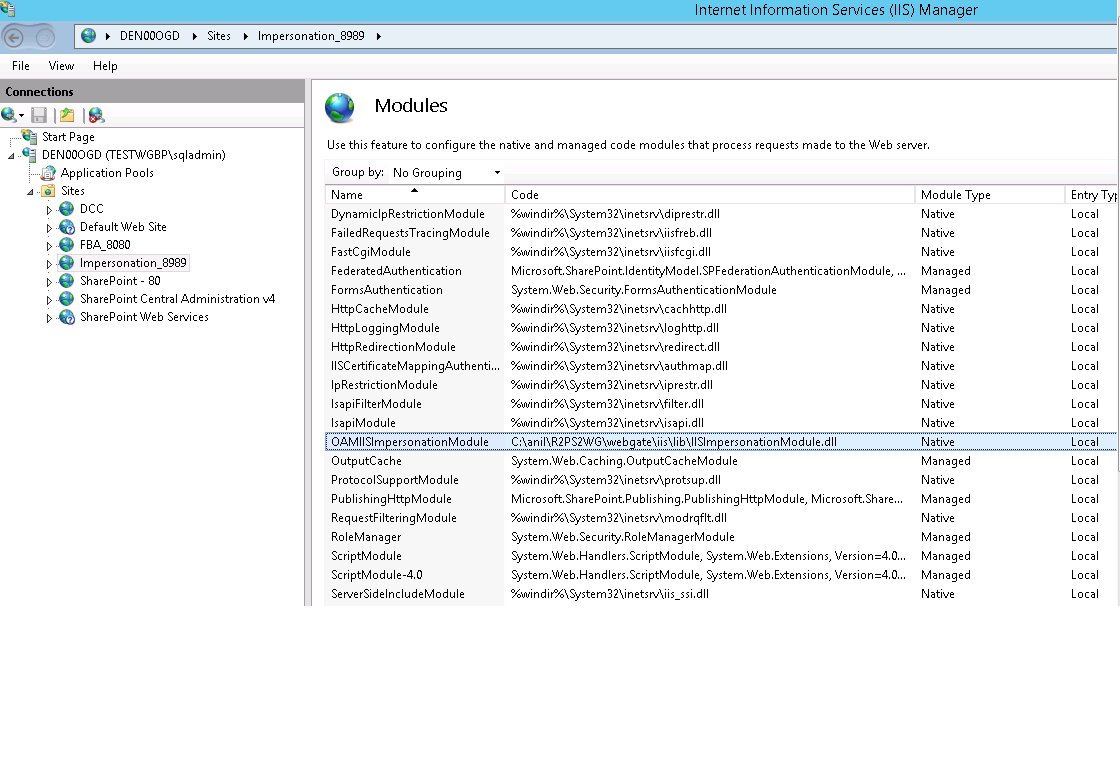Select the Start Page tree item

pyautogui.click(x=68, y=136)
